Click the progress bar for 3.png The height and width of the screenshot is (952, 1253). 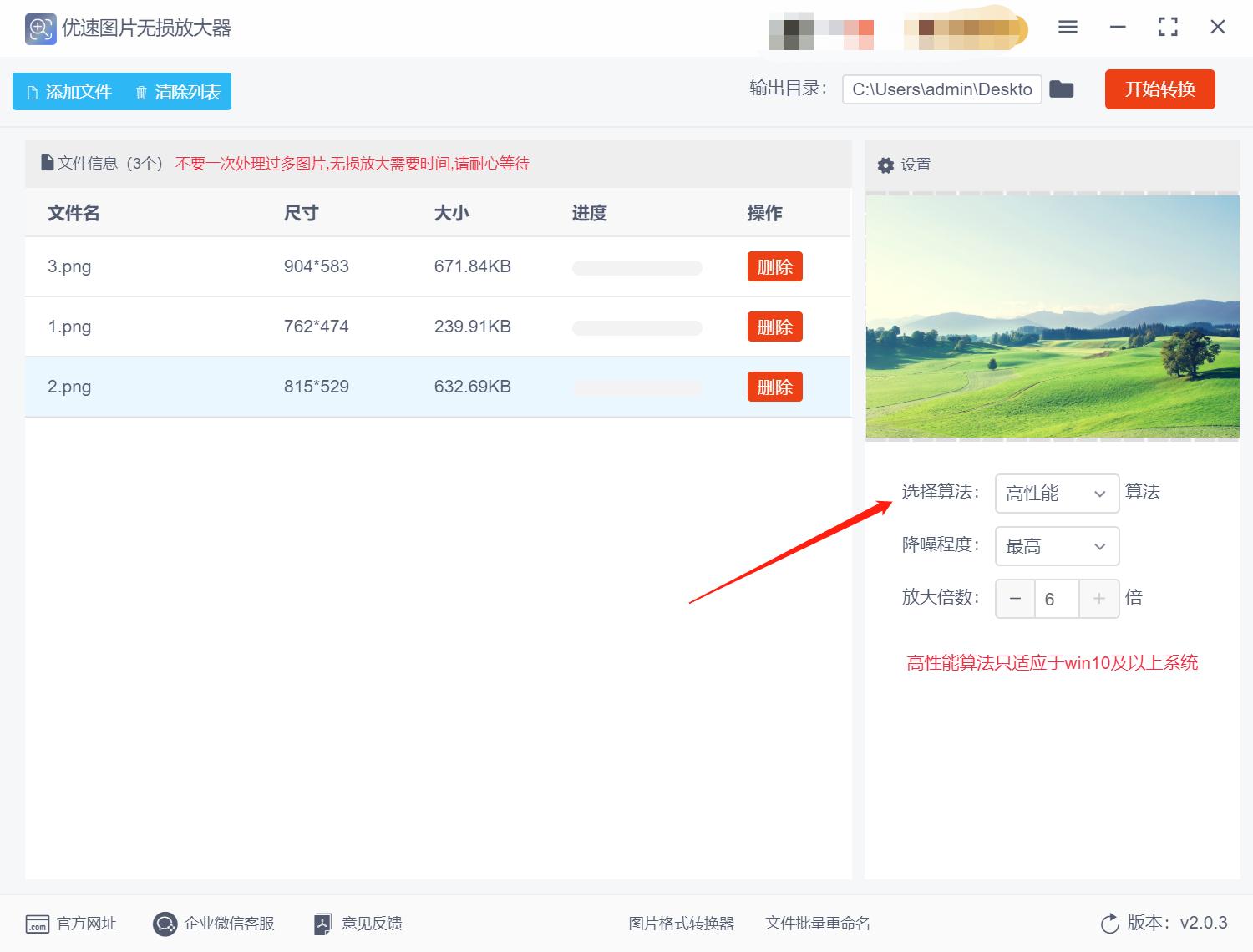click(637, 266)
